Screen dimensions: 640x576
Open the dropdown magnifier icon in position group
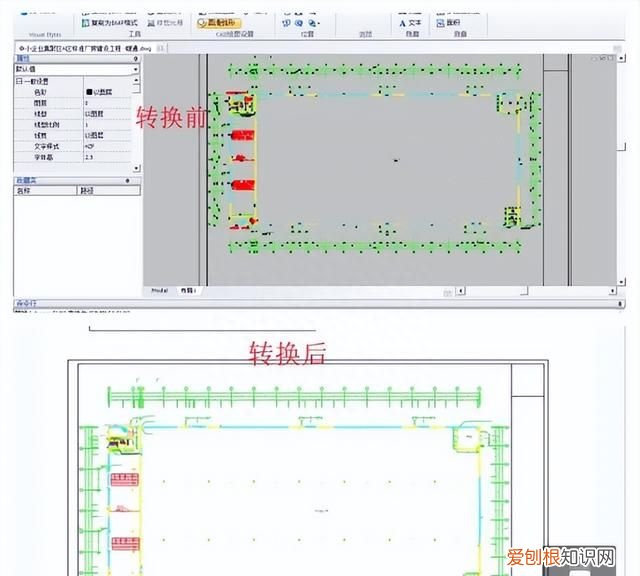pos(313,23)
